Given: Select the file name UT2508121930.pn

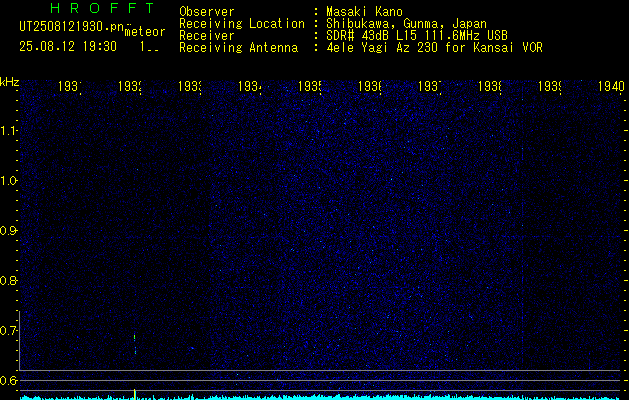Looking at the screenshot, I should (x=72, y=26).
